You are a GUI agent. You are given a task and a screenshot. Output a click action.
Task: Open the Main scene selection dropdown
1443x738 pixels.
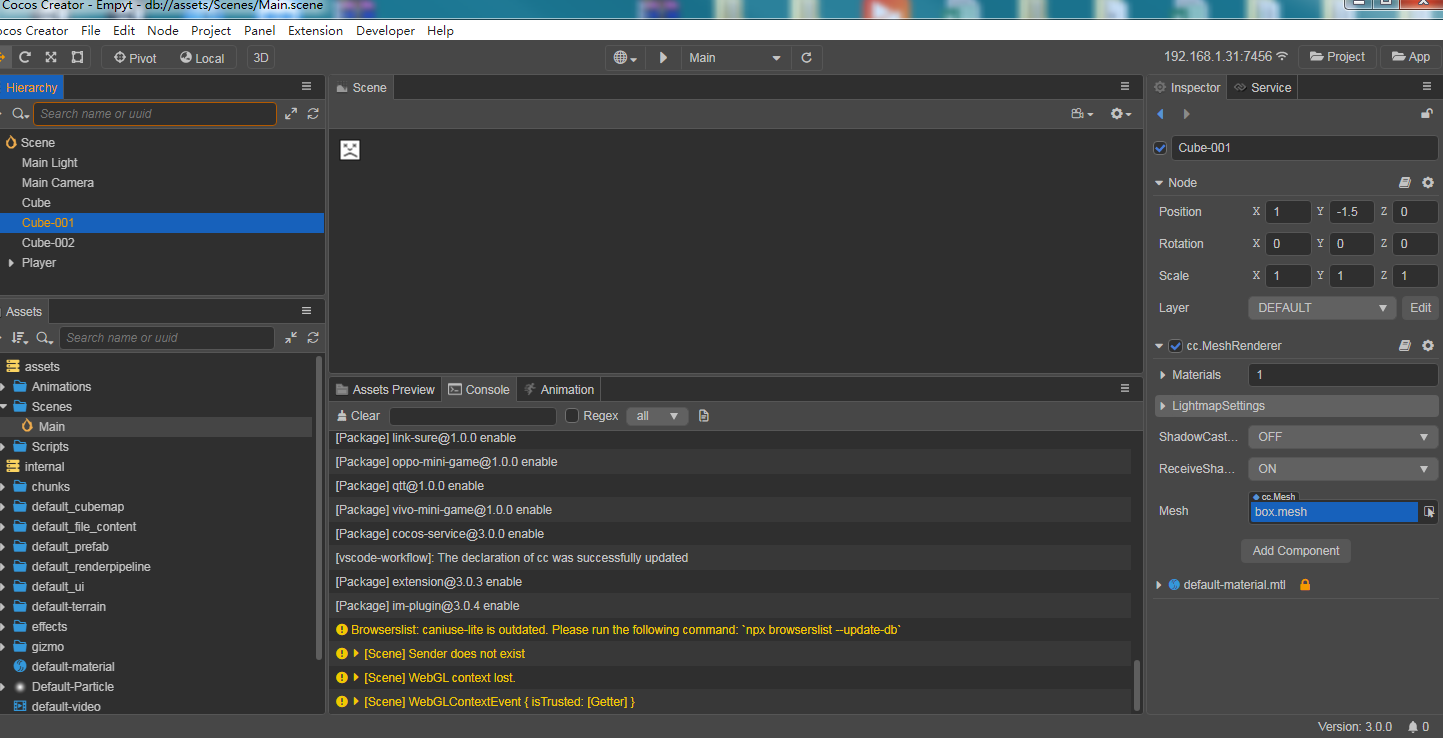tap(736, 58)
